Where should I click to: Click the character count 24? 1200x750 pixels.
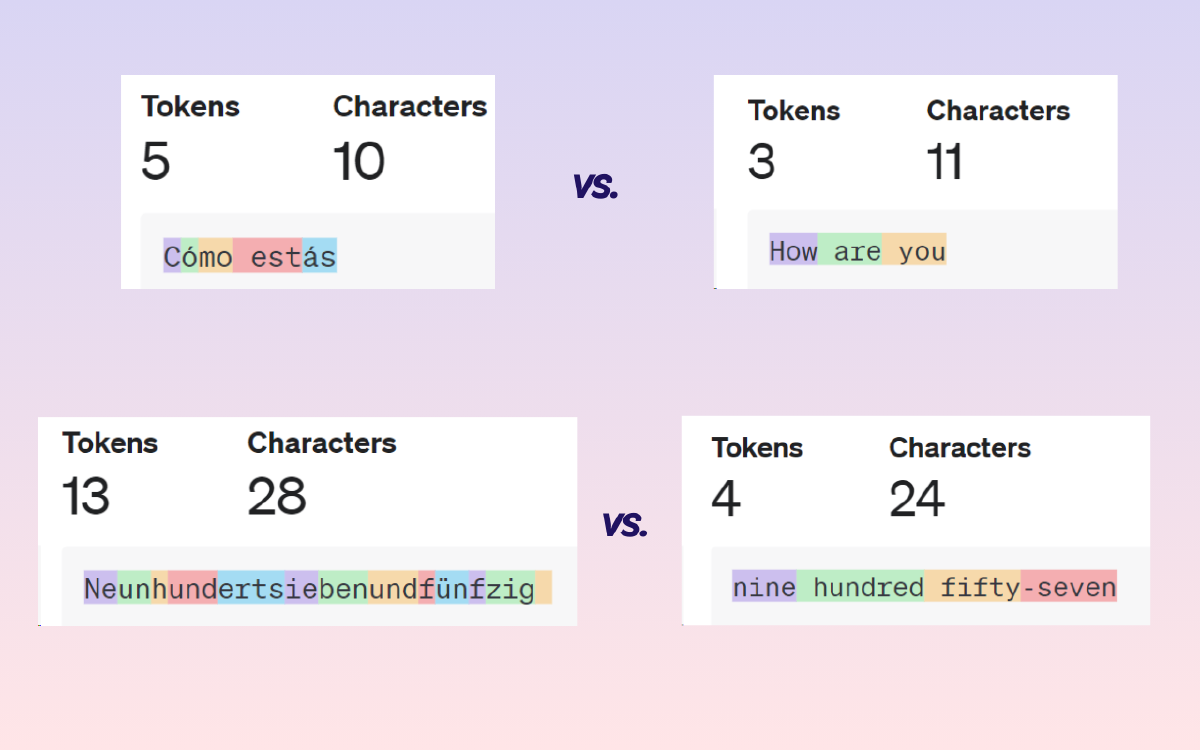(x=916, y=499)
